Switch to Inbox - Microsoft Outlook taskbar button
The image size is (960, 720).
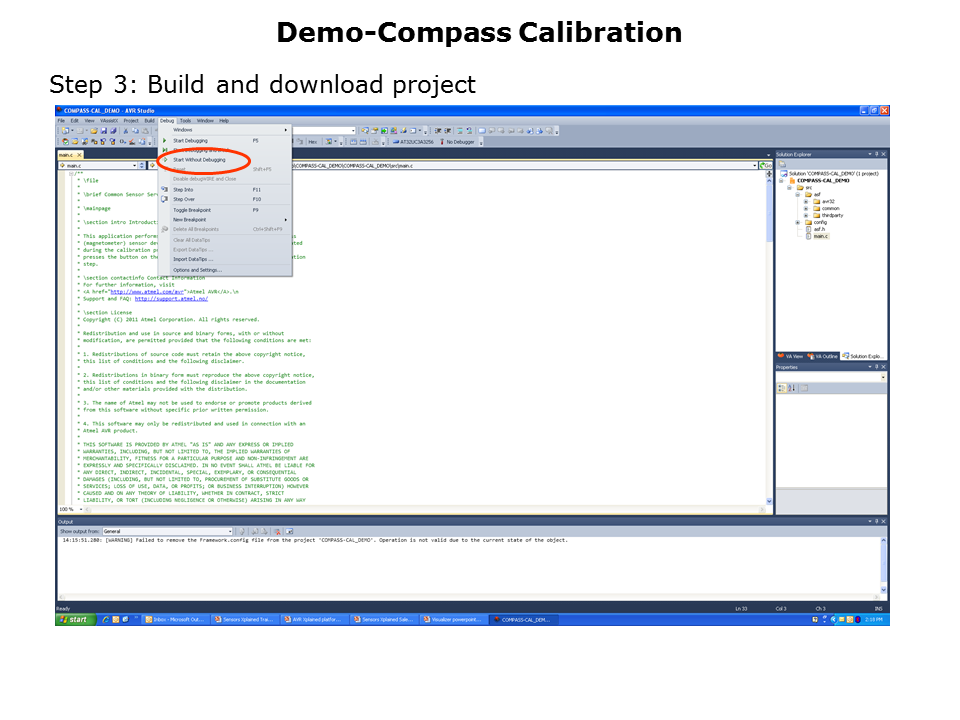176,620
